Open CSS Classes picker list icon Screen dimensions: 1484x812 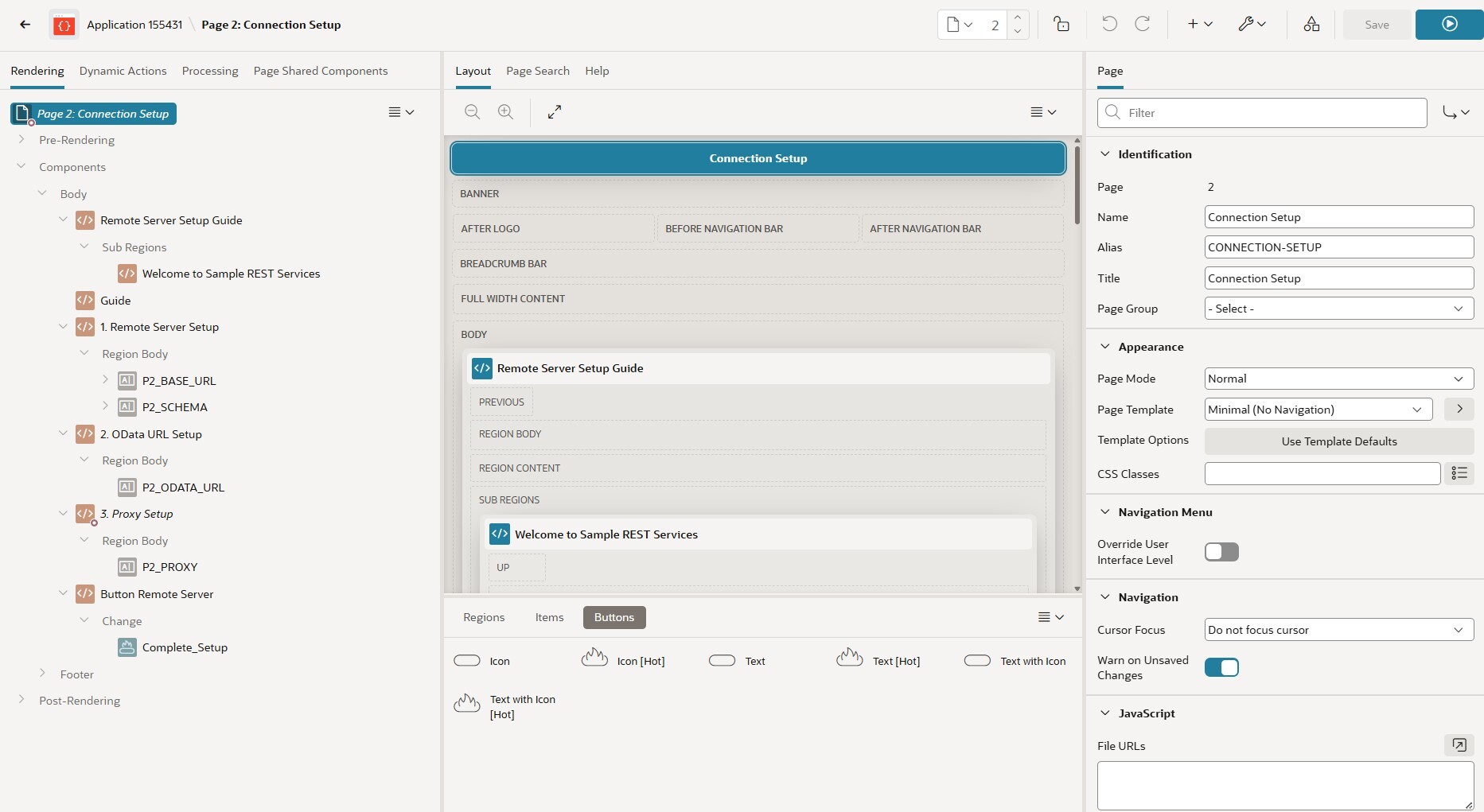tap(1459, 473)
